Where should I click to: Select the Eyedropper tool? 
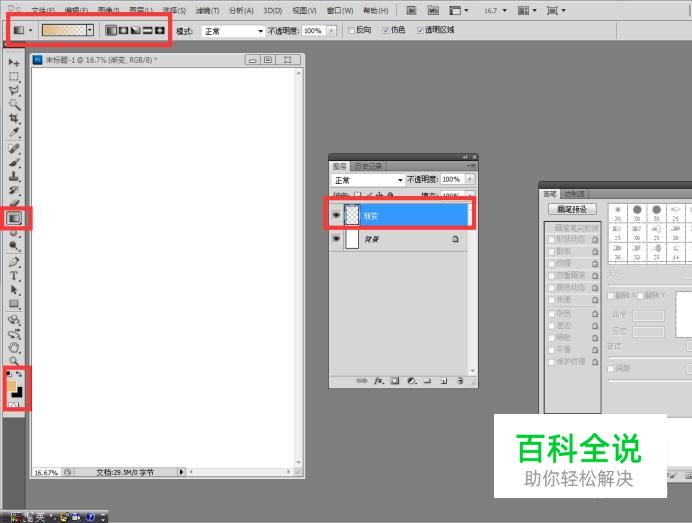tap(14, 132)
